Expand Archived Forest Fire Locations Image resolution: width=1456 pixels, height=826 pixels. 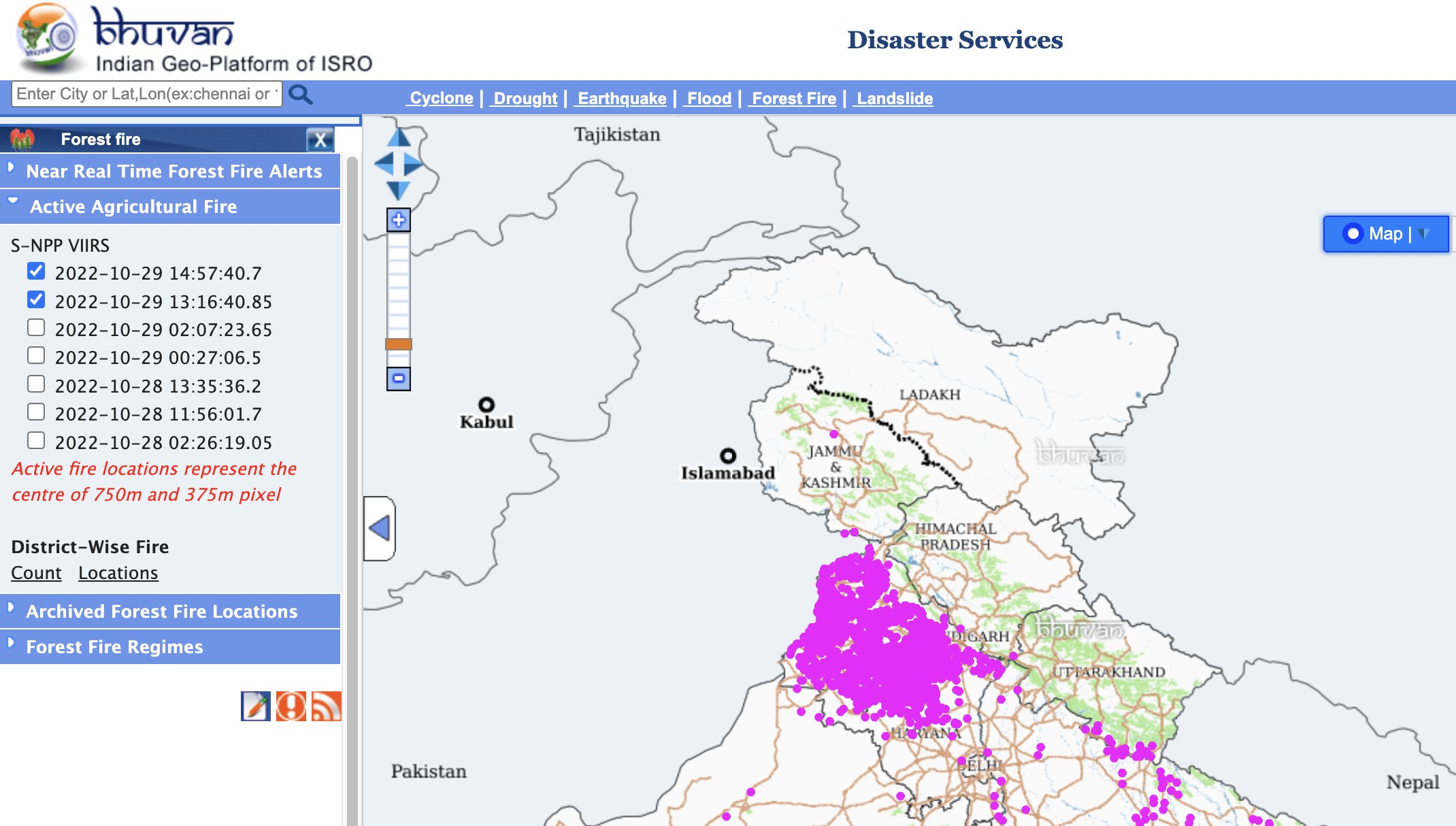point(170,611)
